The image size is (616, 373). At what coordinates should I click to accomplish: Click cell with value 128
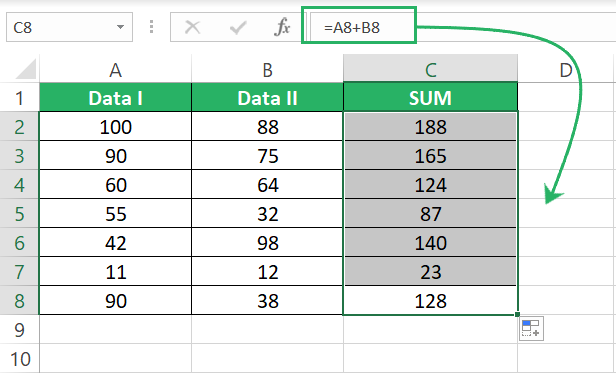[x=431, y=301]
